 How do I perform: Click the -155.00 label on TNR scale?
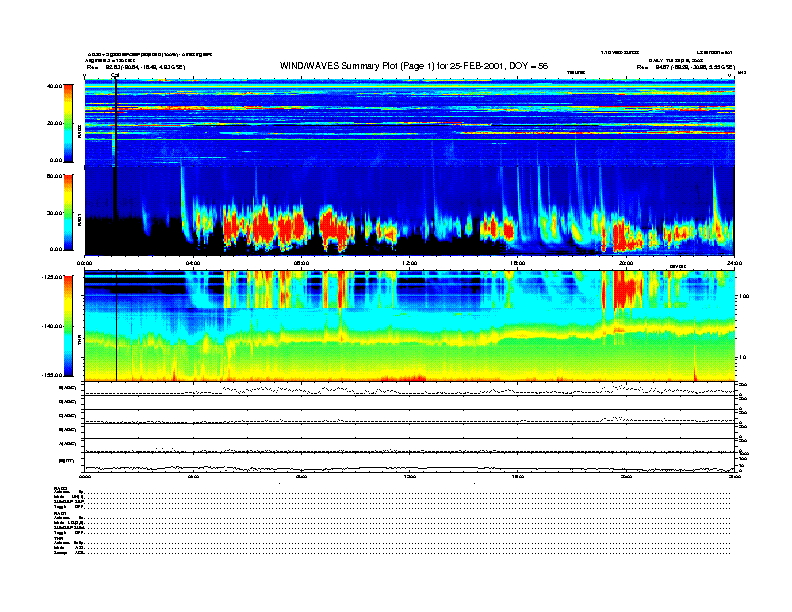53,375
